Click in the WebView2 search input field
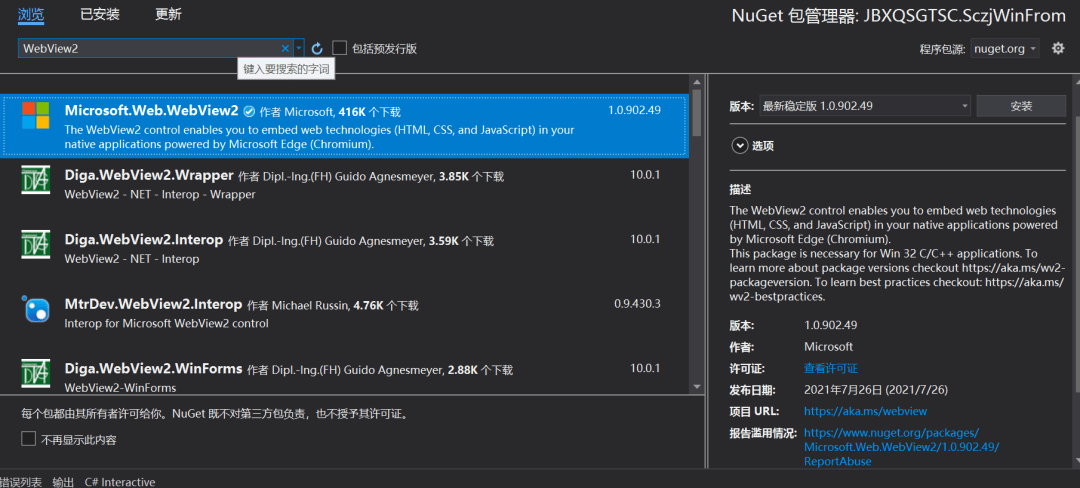 [x=148, y=48]
